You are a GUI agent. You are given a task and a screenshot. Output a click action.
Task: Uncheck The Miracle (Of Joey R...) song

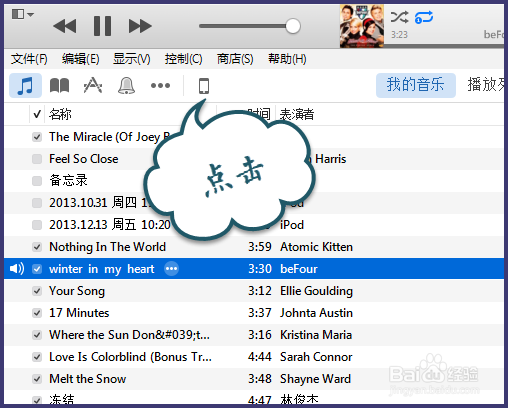pyautogui.click(x=37, y=137)
